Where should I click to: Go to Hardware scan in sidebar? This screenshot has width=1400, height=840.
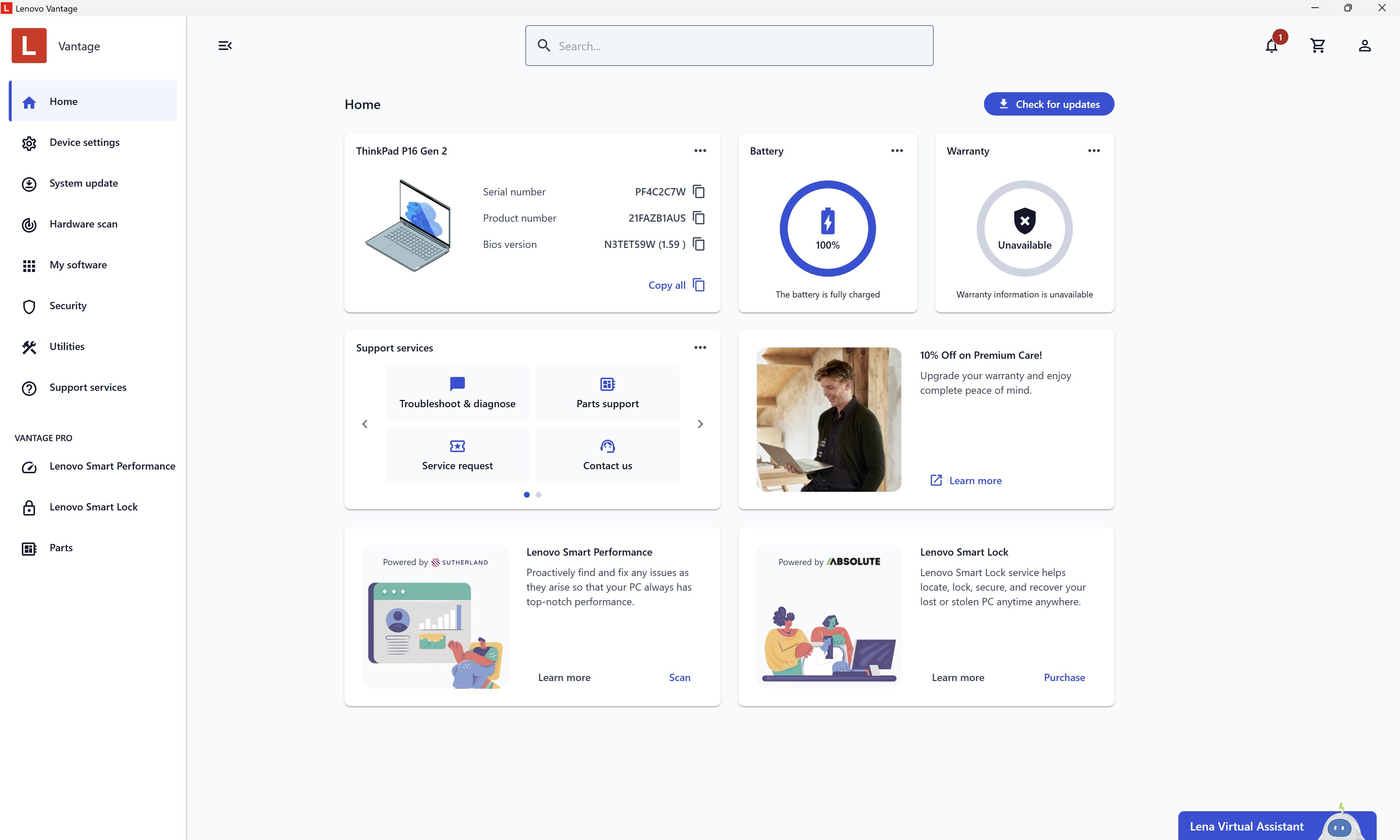point(83,224)
